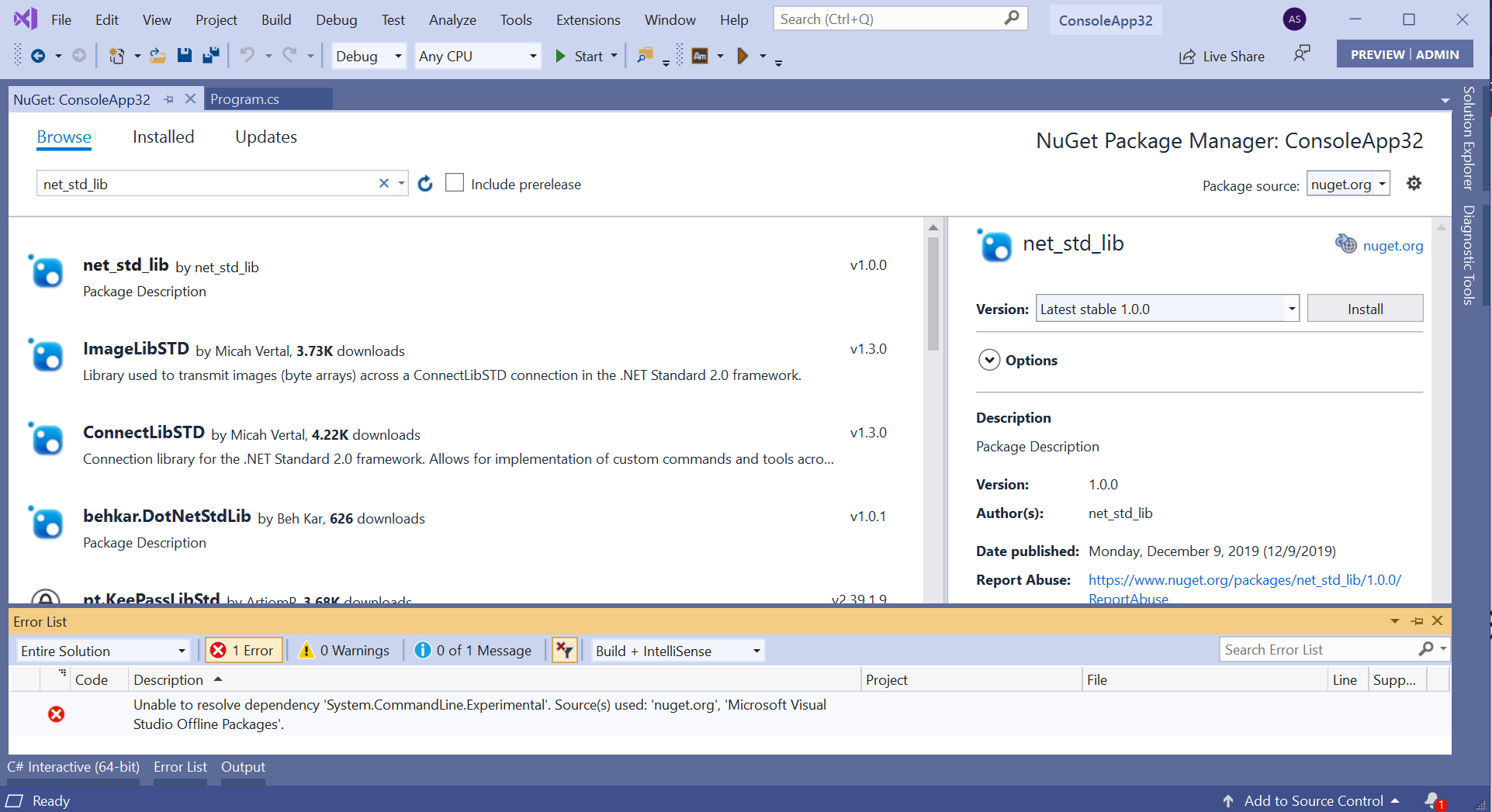Viewport: 1492px width, 812px height.
Task: Toggle the 0 Warnings filter button
Action: [x=344, y=650]
